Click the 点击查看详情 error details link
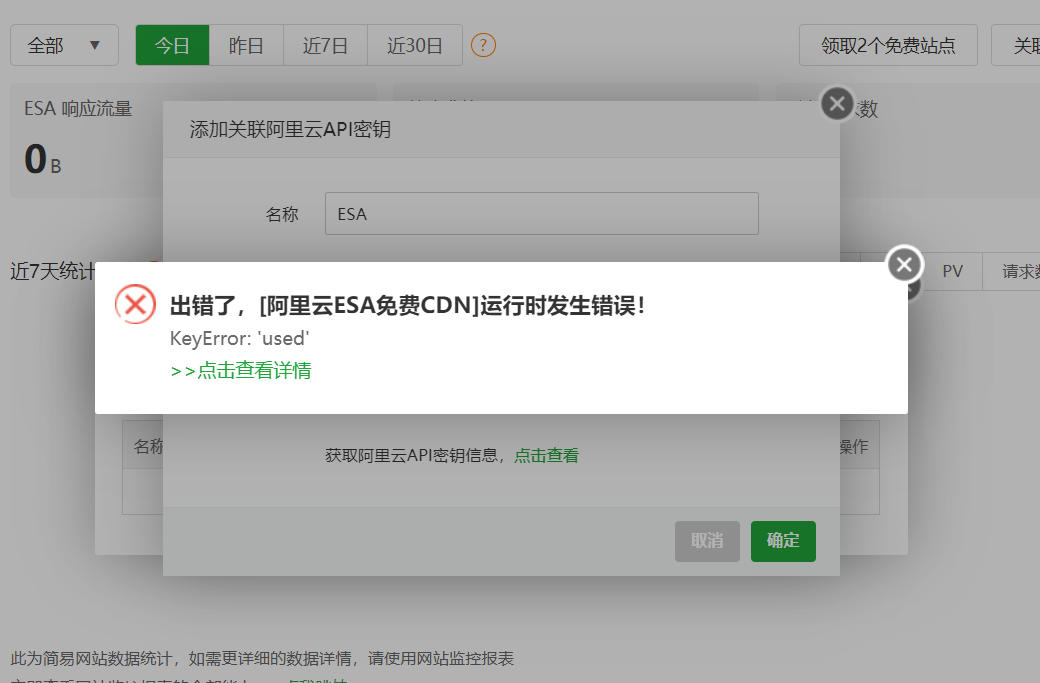Viewport: 1040px width, 683px height. 241,370
